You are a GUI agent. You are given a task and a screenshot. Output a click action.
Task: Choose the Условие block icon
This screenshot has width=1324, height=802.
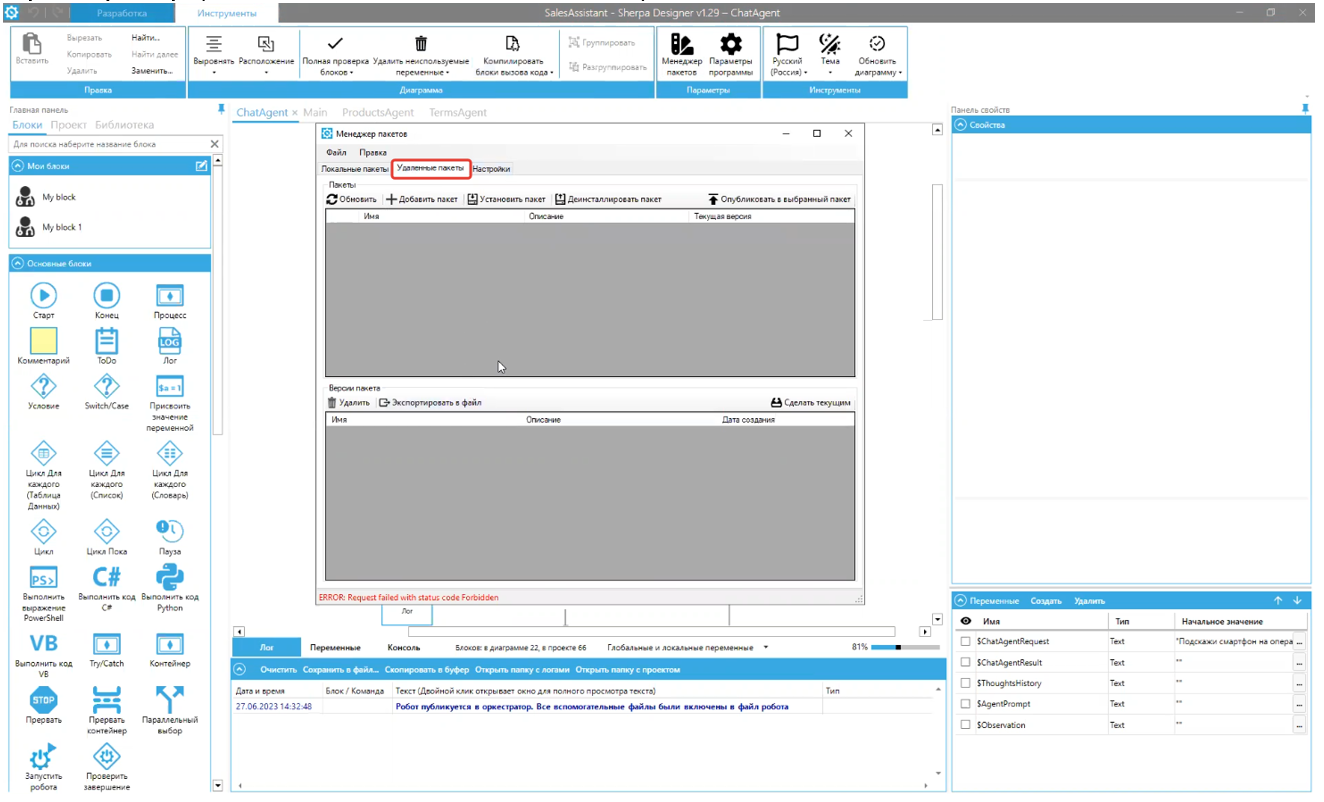[x=43, y=387]
